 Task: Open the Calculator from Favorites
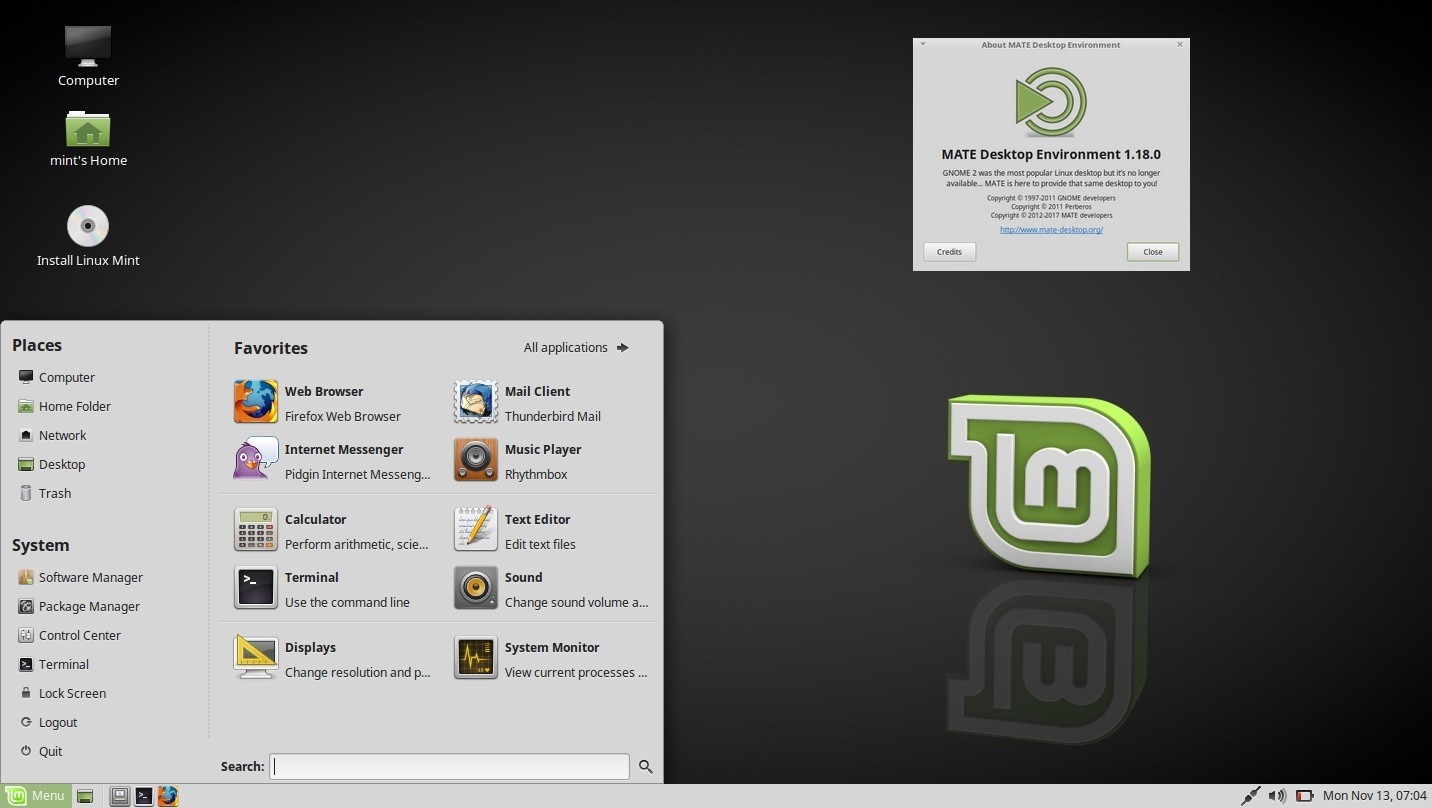pyautogui.click(x=330, y=531)
